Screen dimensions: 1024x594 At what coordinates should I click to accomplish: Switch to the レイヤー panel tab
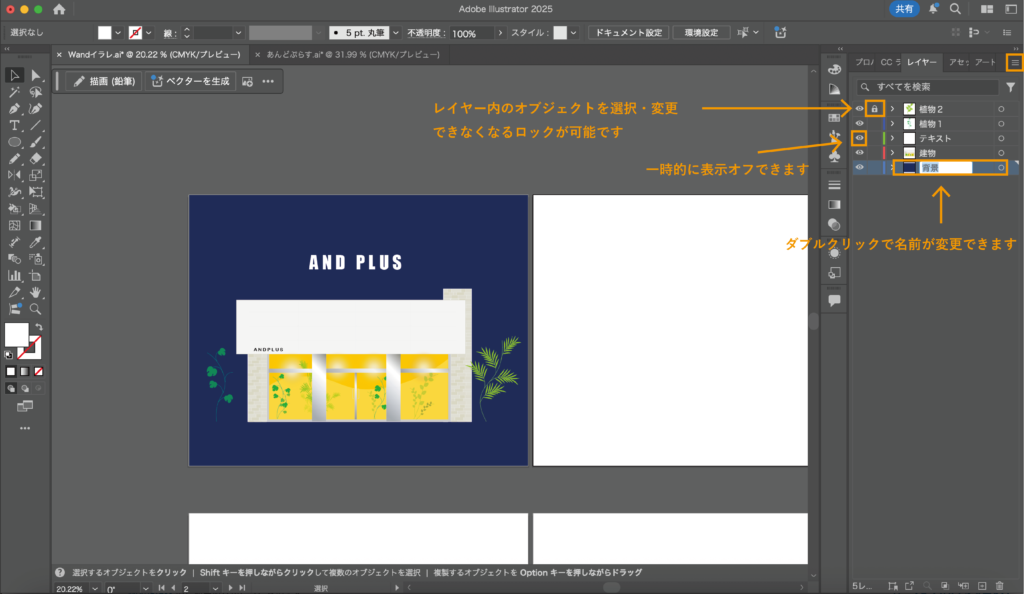pyautogui.click(x=921, y=63)
